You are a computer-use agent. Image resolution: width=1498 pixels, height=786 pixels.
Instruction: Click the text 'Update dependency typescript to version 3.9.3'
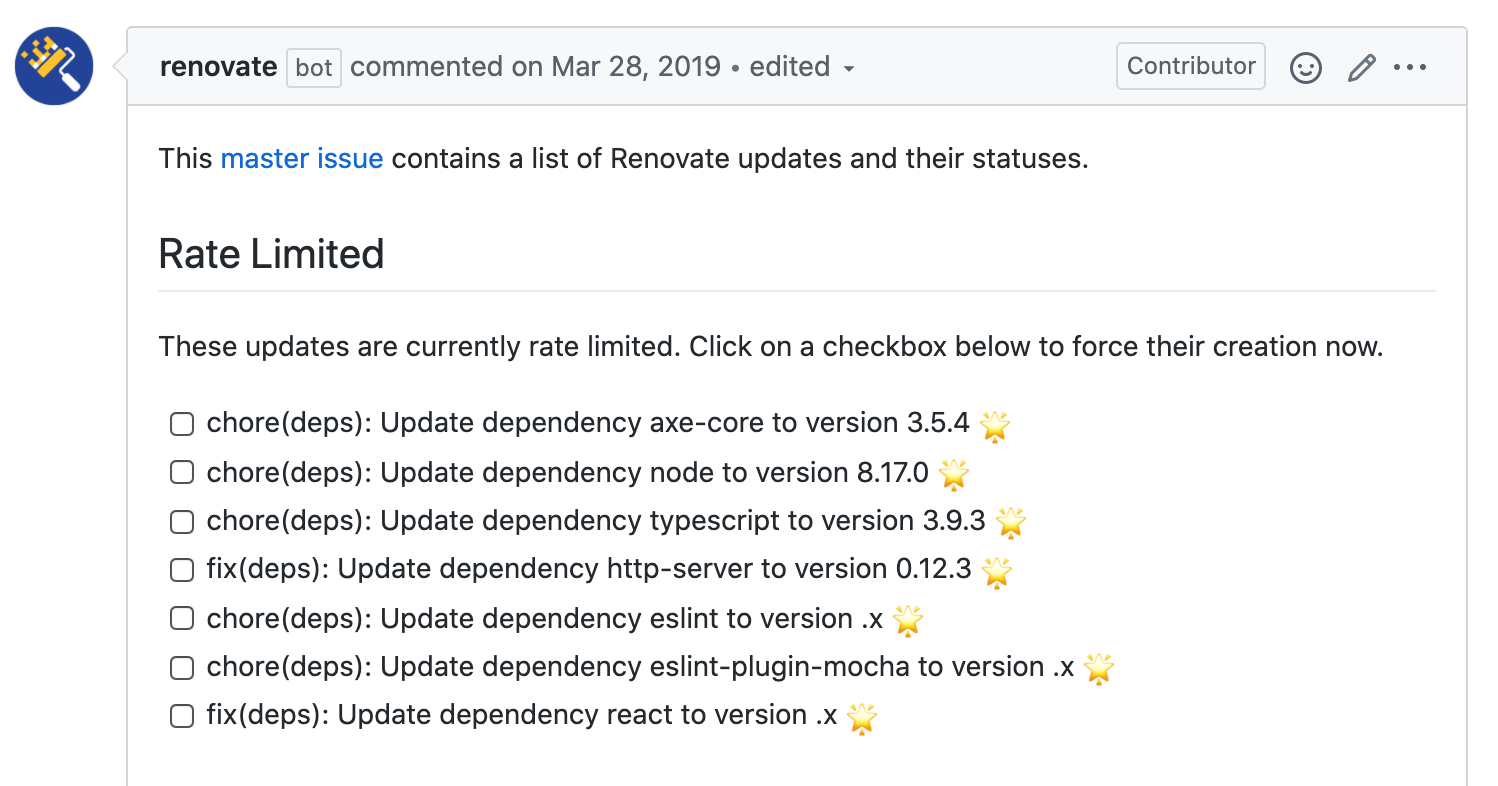click(x=683, y=521)
